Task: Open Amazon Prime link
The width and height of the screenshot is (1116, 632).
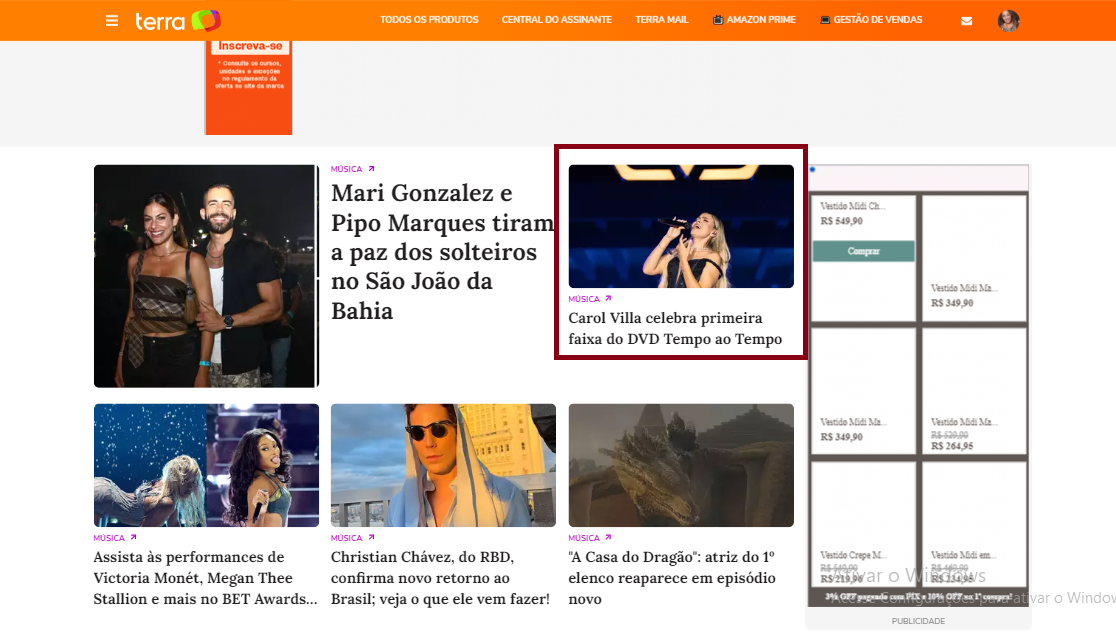Action: click(754, 20)
